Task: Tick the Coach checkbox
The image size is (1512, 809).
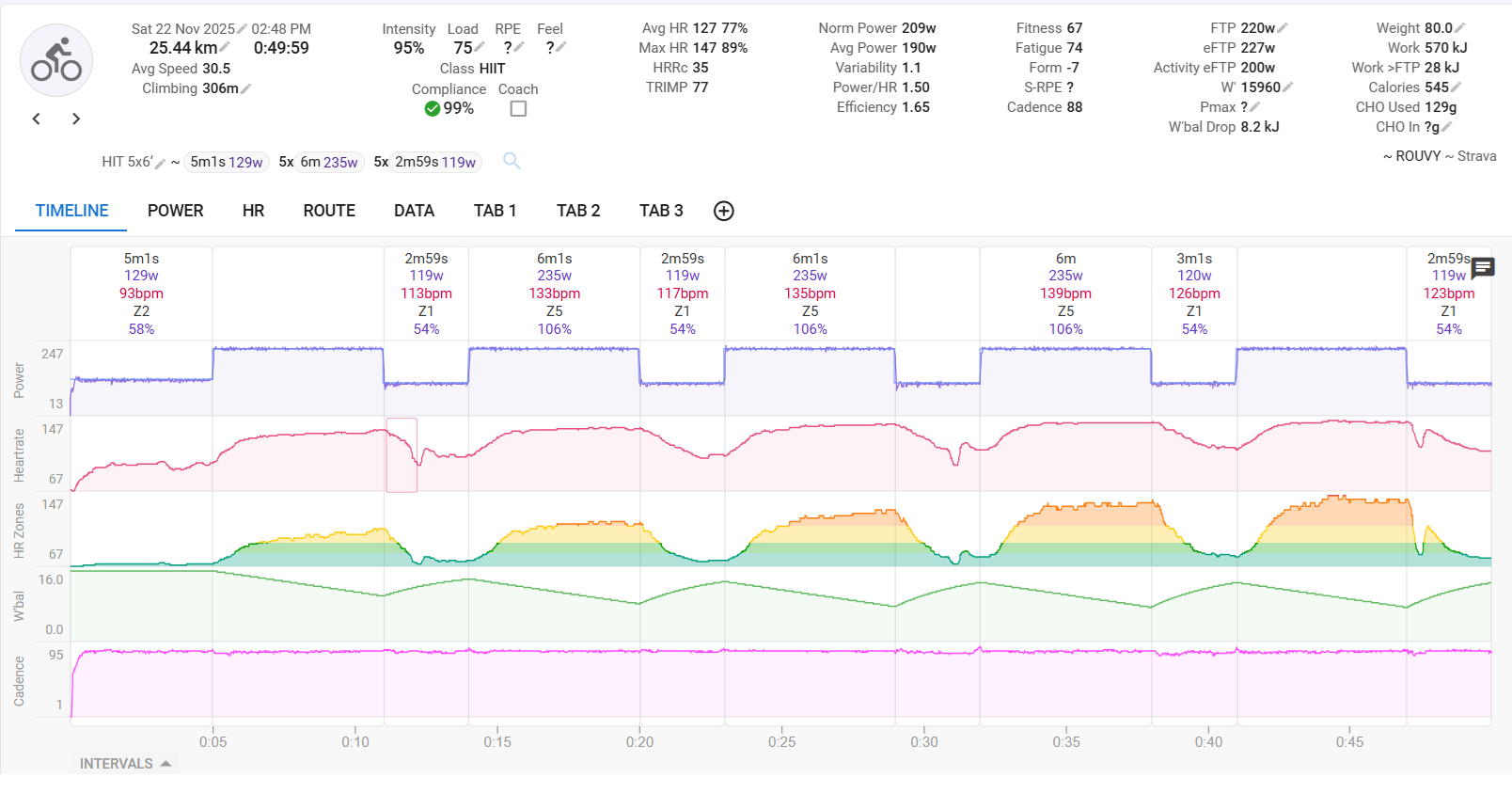Action: pos(518,109)
